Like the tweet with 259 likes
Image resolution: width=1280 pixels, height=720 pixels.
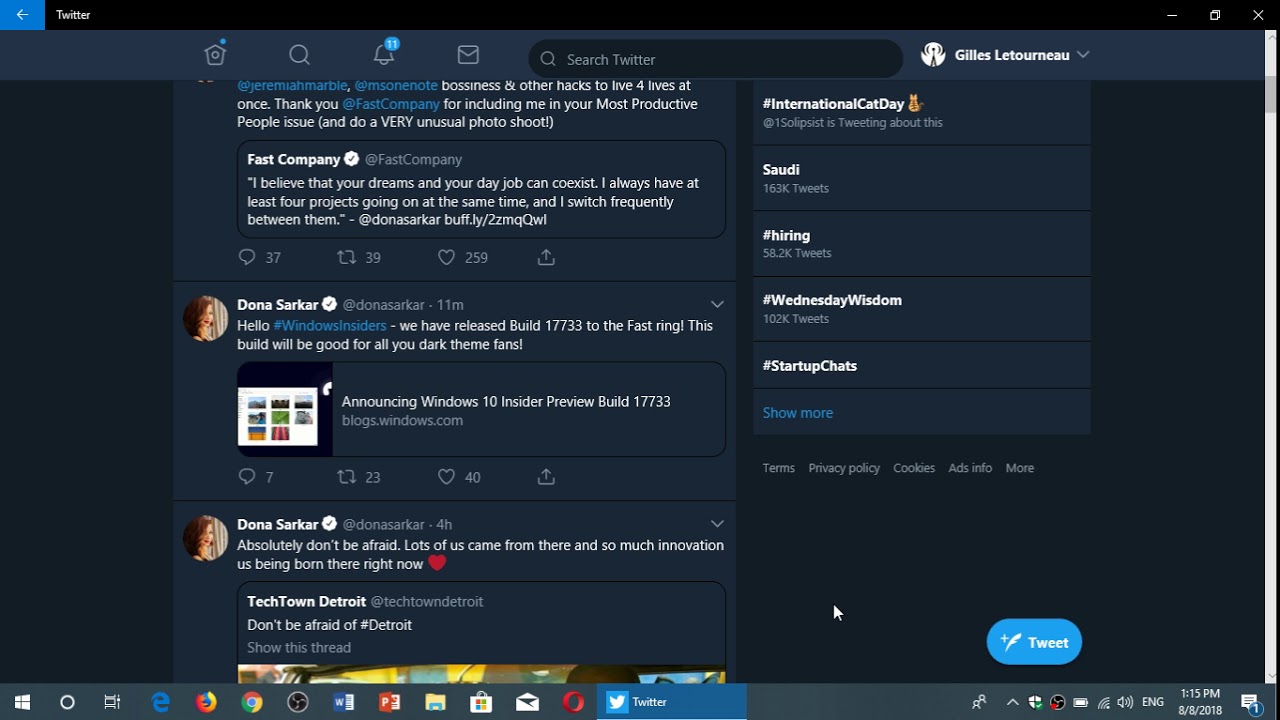[447, 257]
